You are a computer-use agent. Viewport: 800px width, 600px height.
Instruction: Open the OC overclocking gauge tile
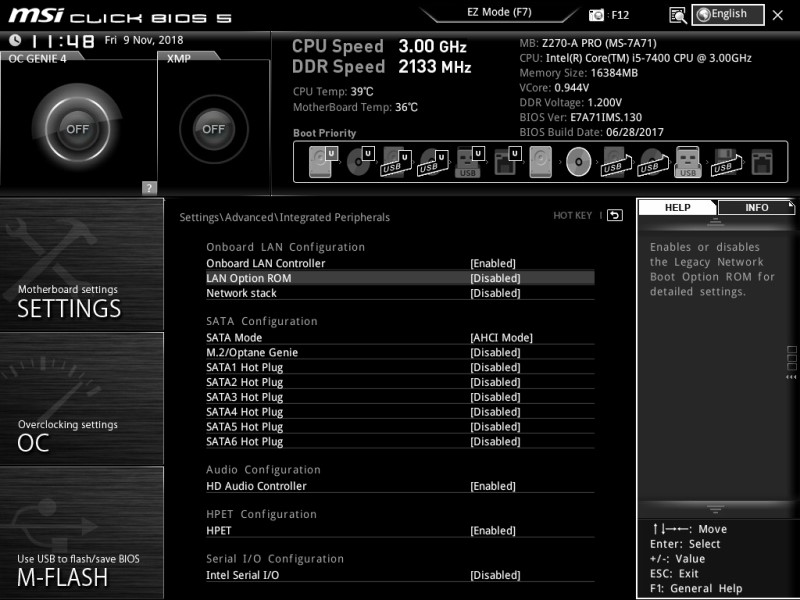click(x=82, y=398)
